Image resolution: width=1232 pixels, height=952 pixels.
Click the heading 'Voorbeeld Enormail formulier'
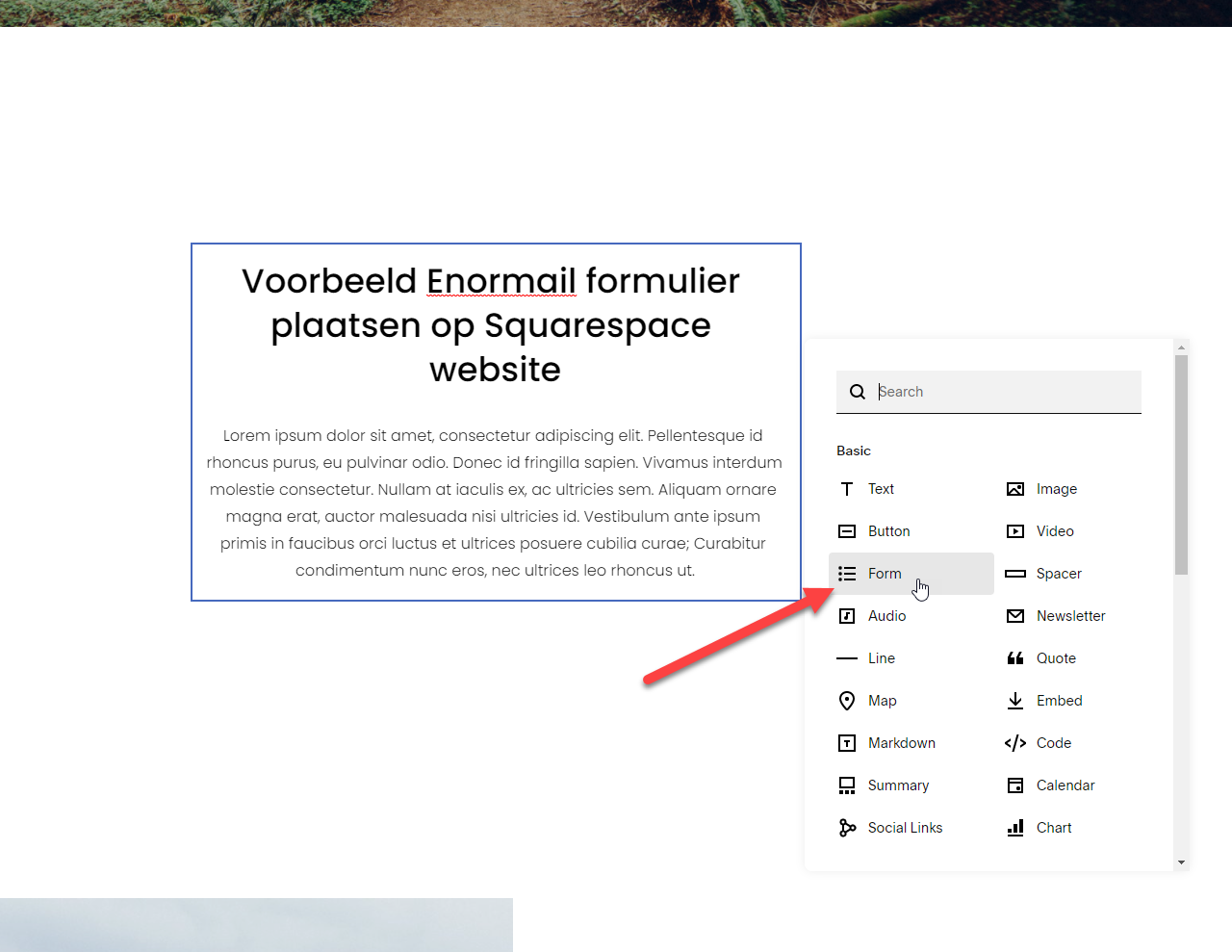pos(491,281)
